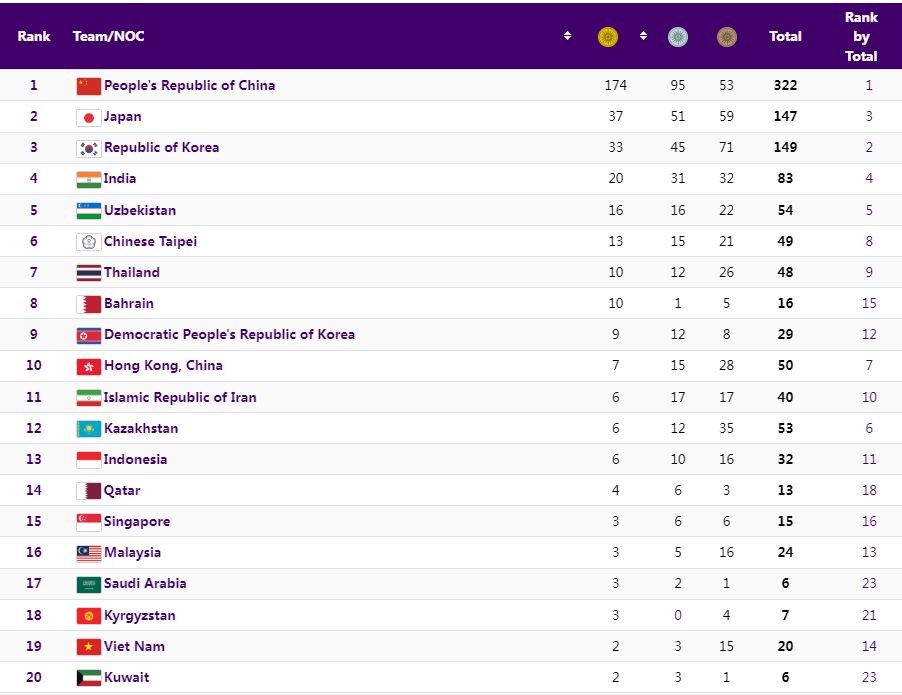Click the Japan flag icon
The height and width of the screenshot is (695, 902).
coord(88,117)
